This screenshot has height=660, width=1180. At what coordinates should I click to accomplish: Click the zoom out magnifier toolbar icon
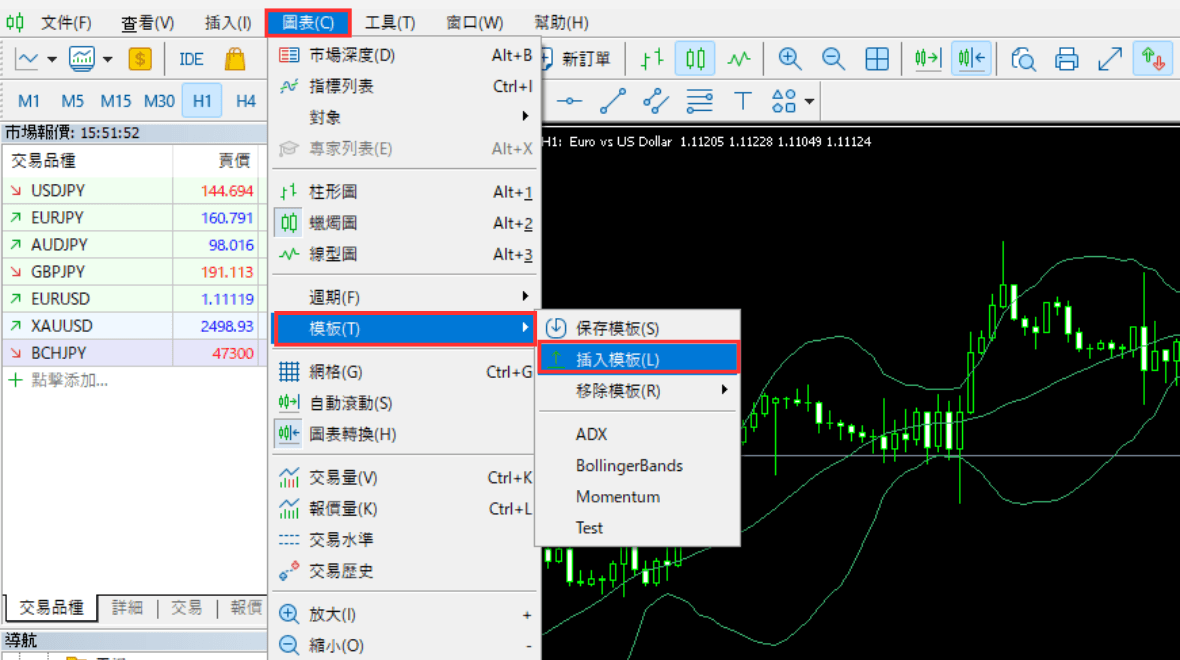[833, 59]
